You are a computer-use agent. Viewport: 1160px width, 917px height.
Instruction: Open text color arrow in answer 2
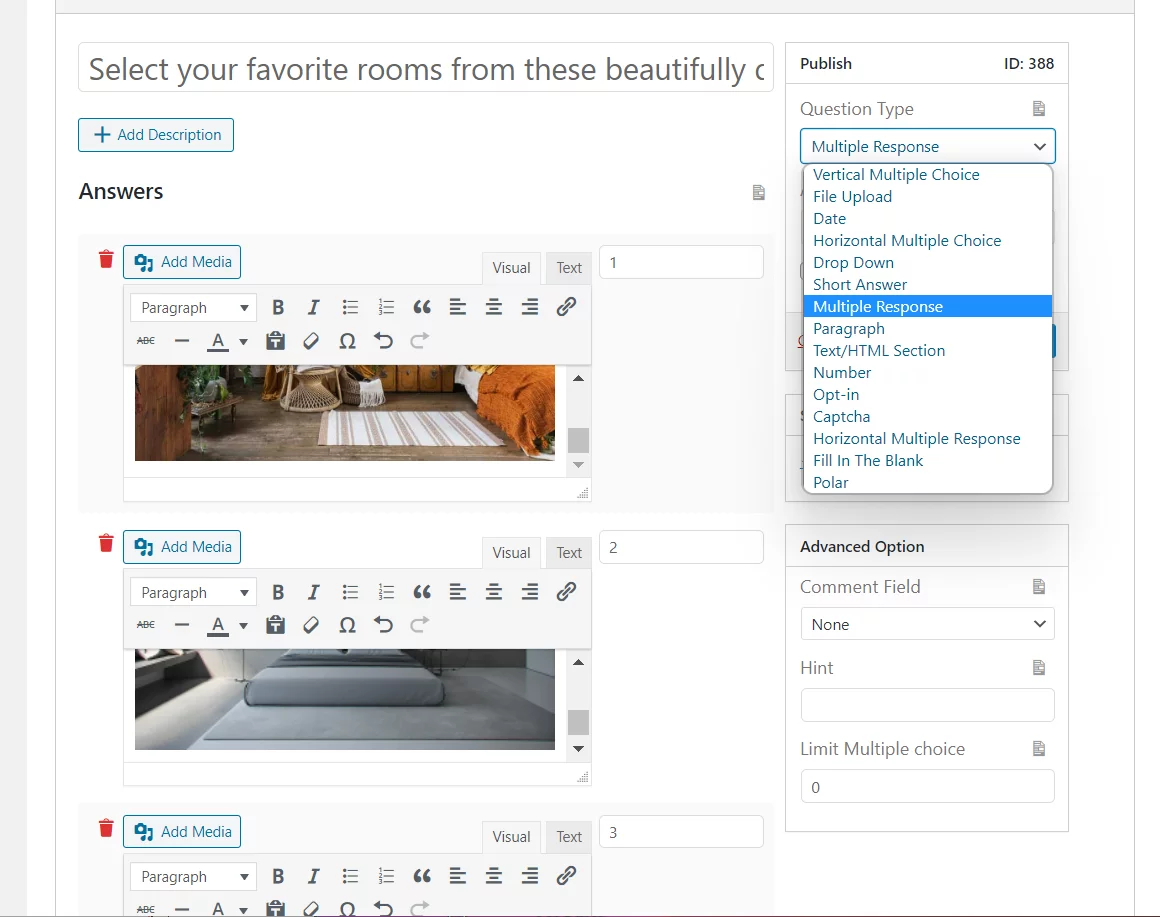tap(243, 626)
